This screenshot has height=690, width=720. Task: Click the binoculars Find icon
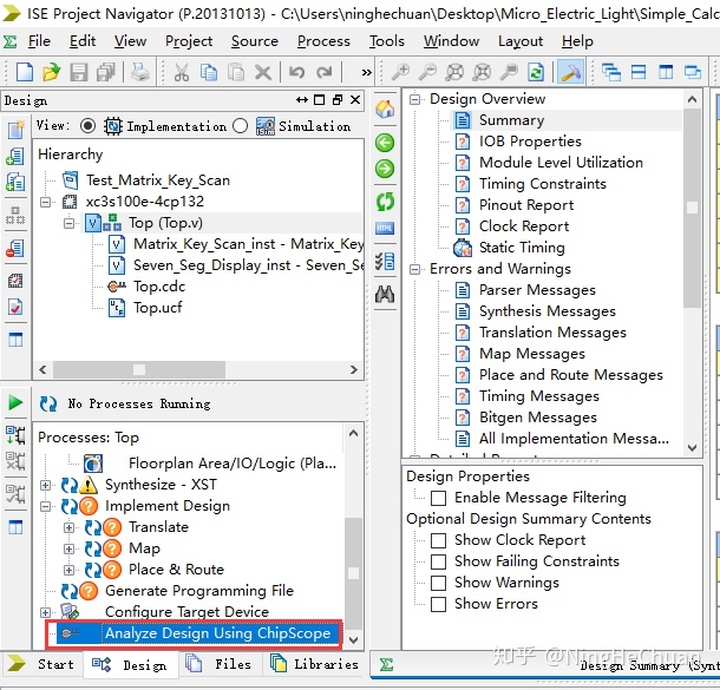tap(385, 294)
